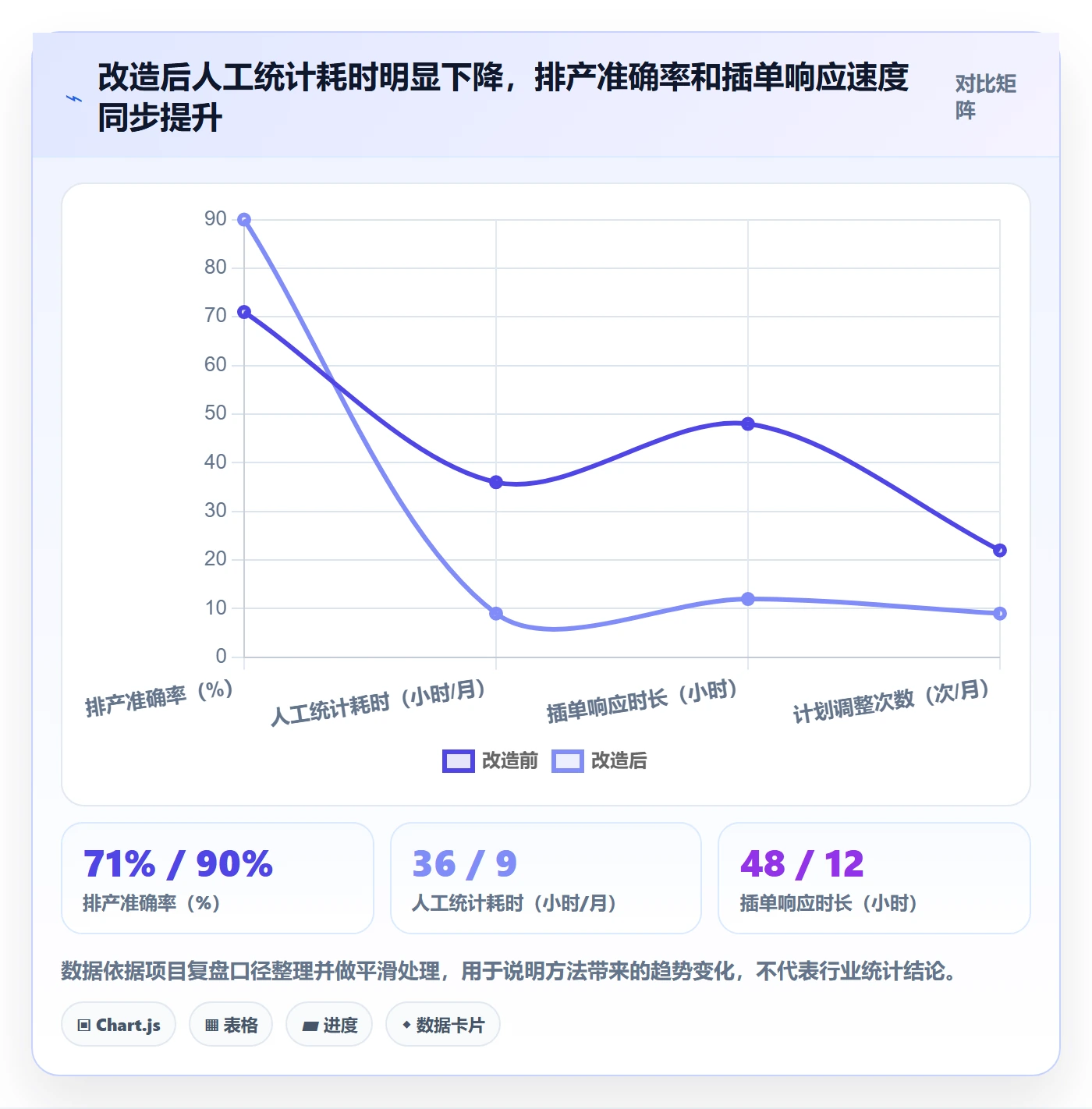Image resolution: width=1092 pixels, height=1109 pixels.
Task: Click the lightning bolt icon beside the title
Action: 74,98
